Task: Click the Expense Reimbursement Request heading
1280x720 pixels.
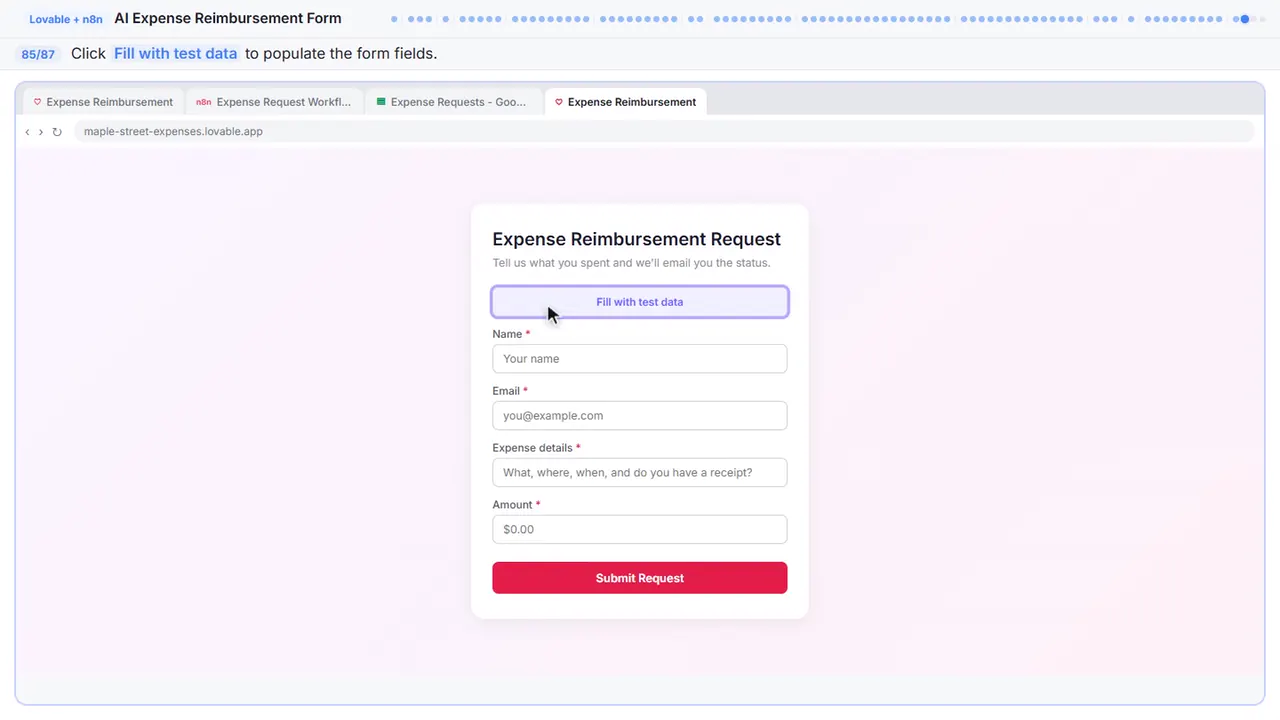Action: tap(637, 239)
